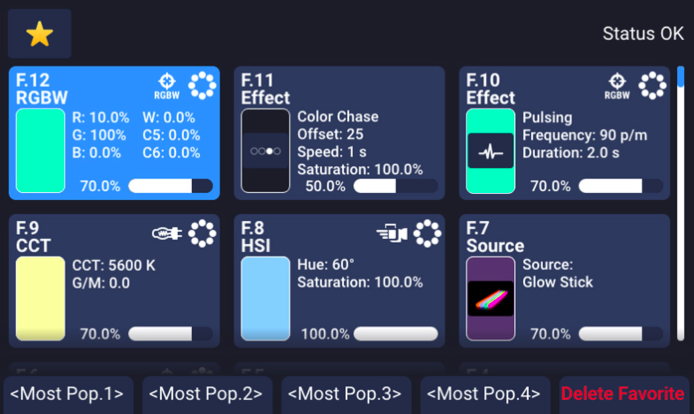The height and width of the screenshot is (414, 694).
Task: Click the F.12 RGBW 70.0% intensity bar
Action: click(170, 186)
